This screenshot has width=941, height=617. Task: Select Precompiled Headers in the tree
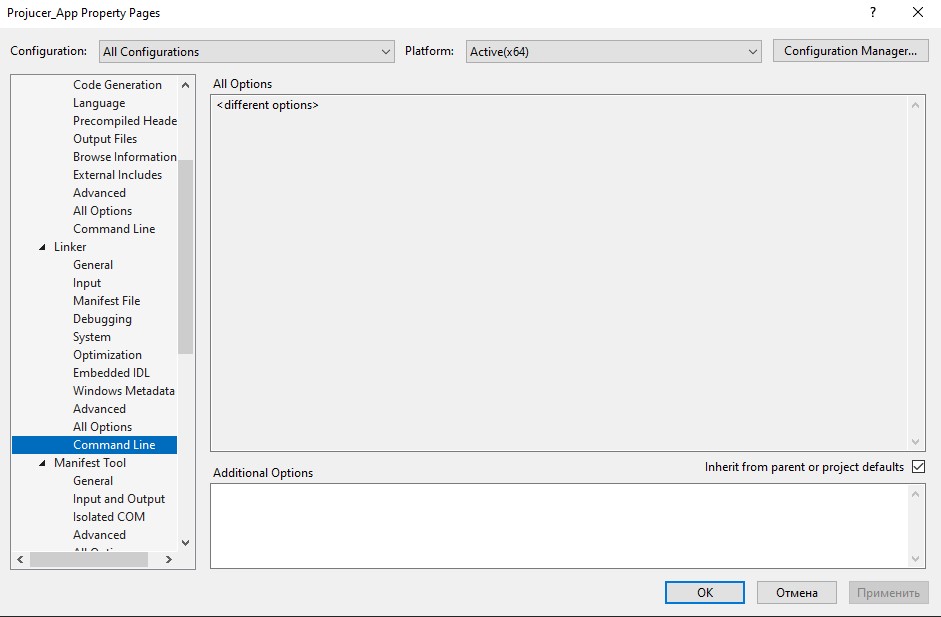point(125,121)
